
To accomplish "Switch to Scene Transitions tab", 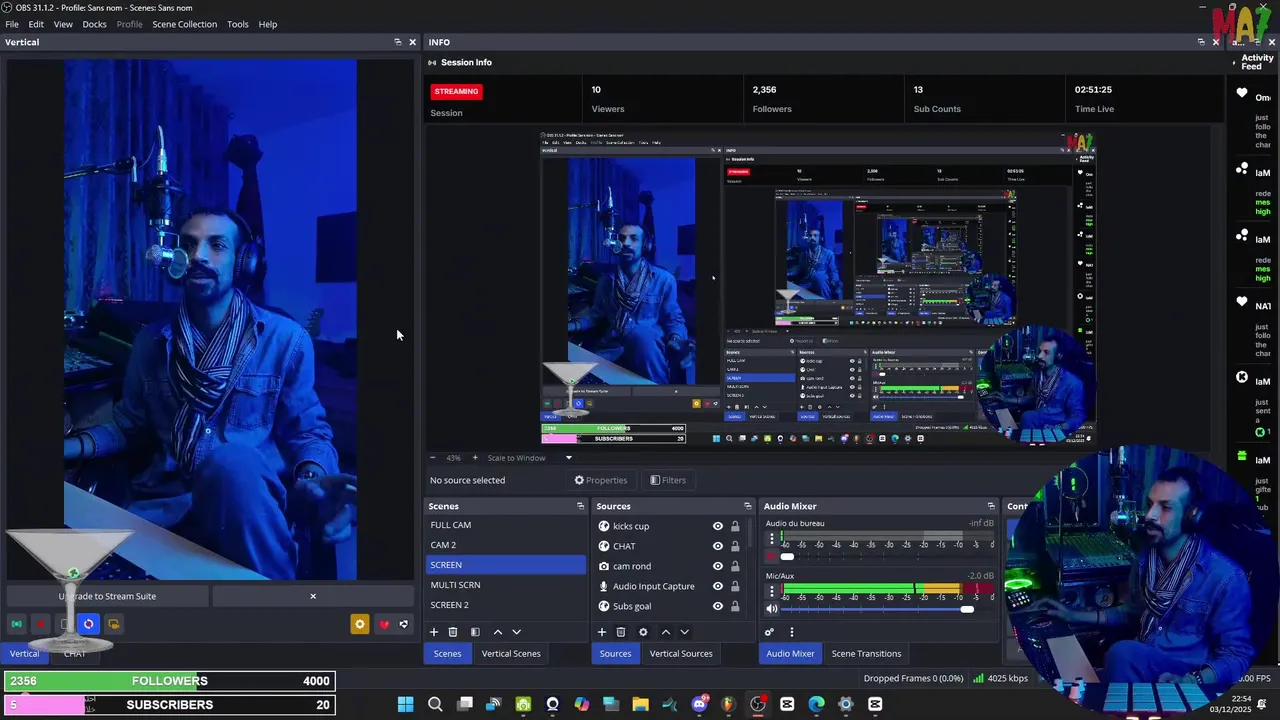I will pos(866,654).
